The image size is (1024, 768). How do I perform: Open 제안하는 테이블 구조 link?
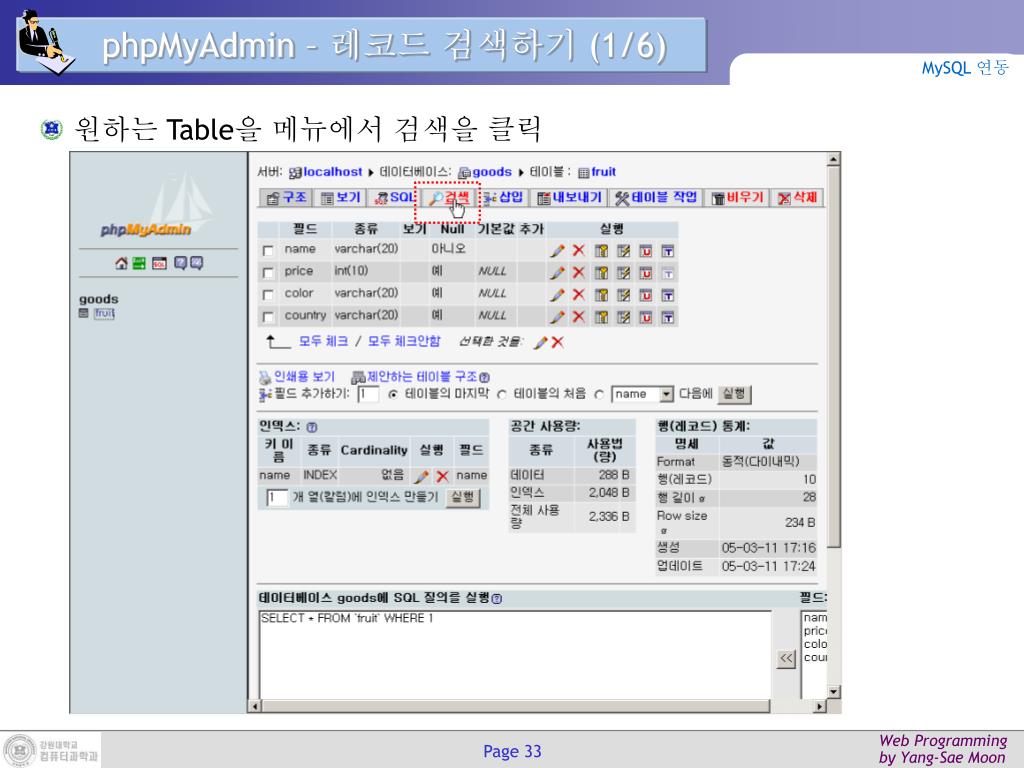coord(421,377)
